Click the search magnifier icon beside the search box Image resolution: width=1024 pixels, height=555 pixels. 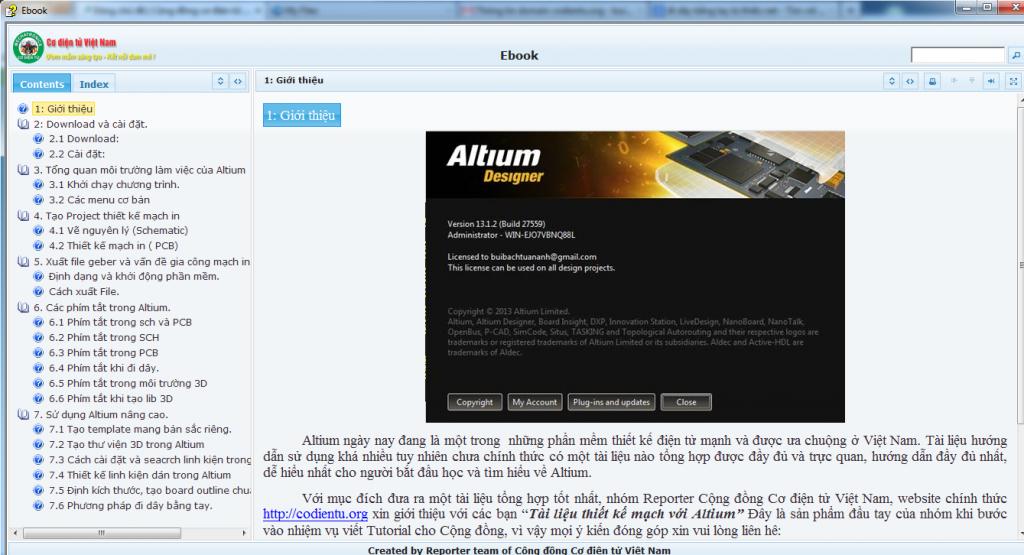click(1016, 56)
